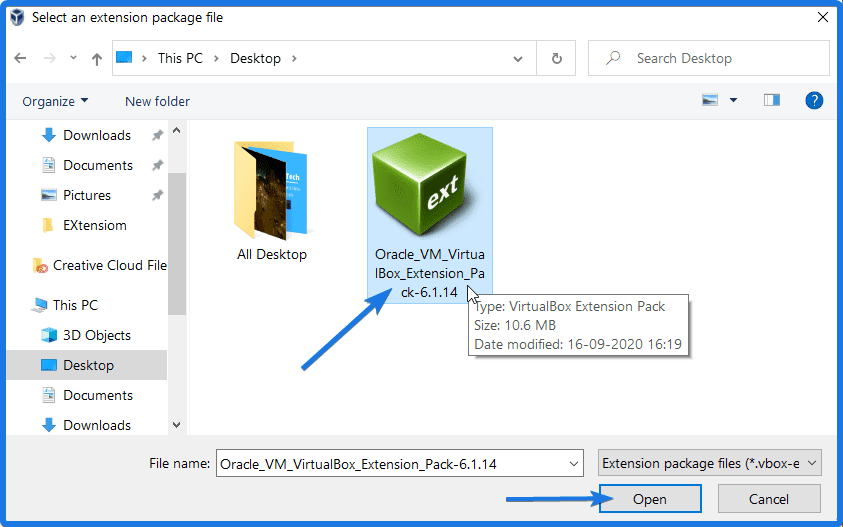This screenshot has width=843, height=527.
Task: Select Desktop under This PC
Action: click(x=87, y=365)
